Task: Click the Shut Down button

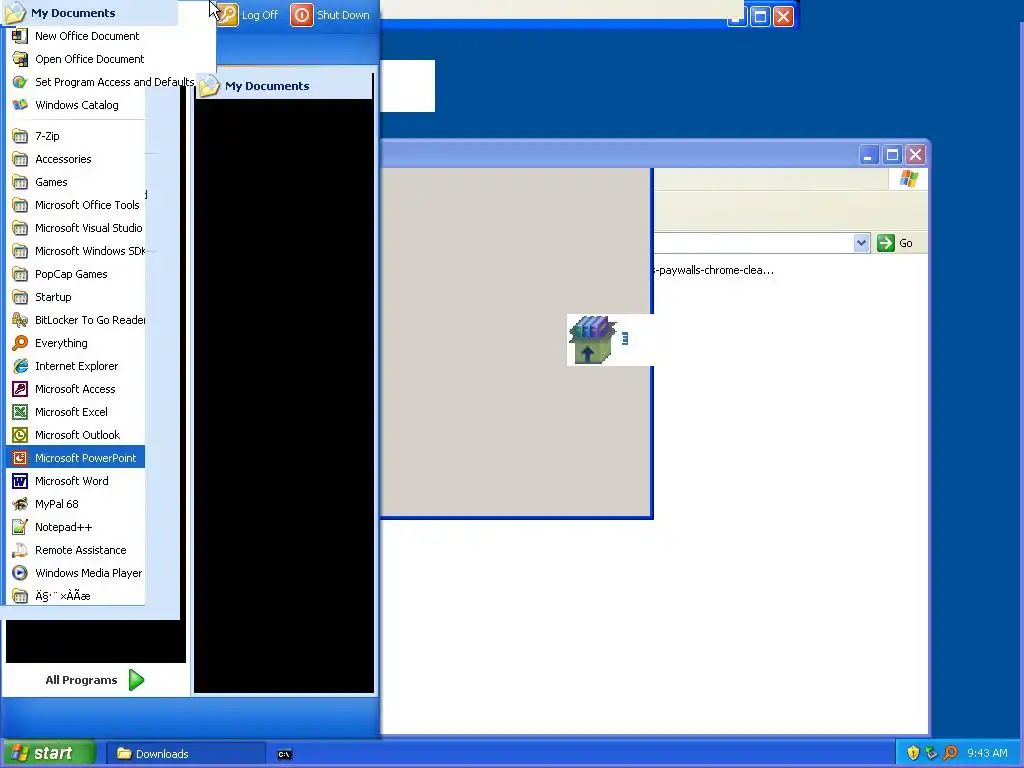Action: click(x=330, y=14)
